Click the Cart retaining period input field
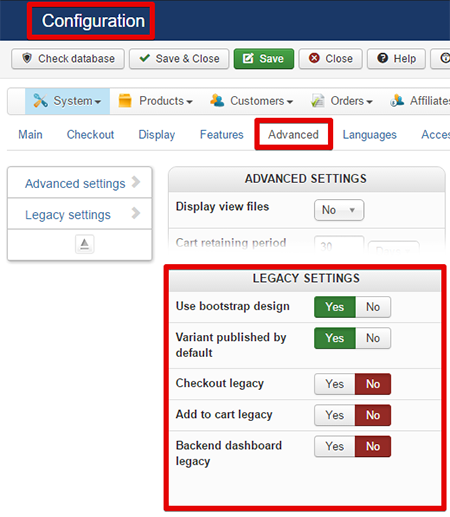Viewport: 450px width, 517px height. pos(339,246)
